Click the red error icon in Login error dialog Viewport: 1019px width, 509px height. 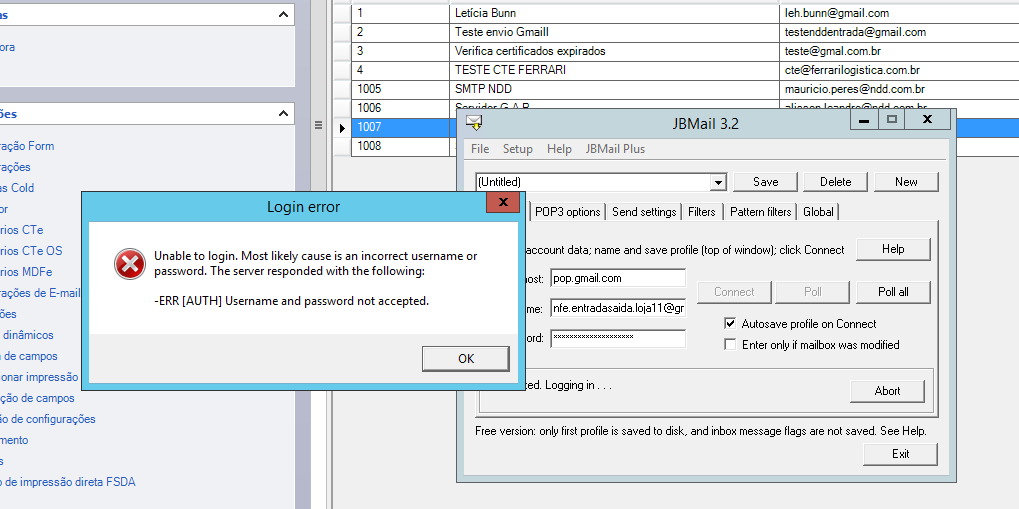coord(128,265)
